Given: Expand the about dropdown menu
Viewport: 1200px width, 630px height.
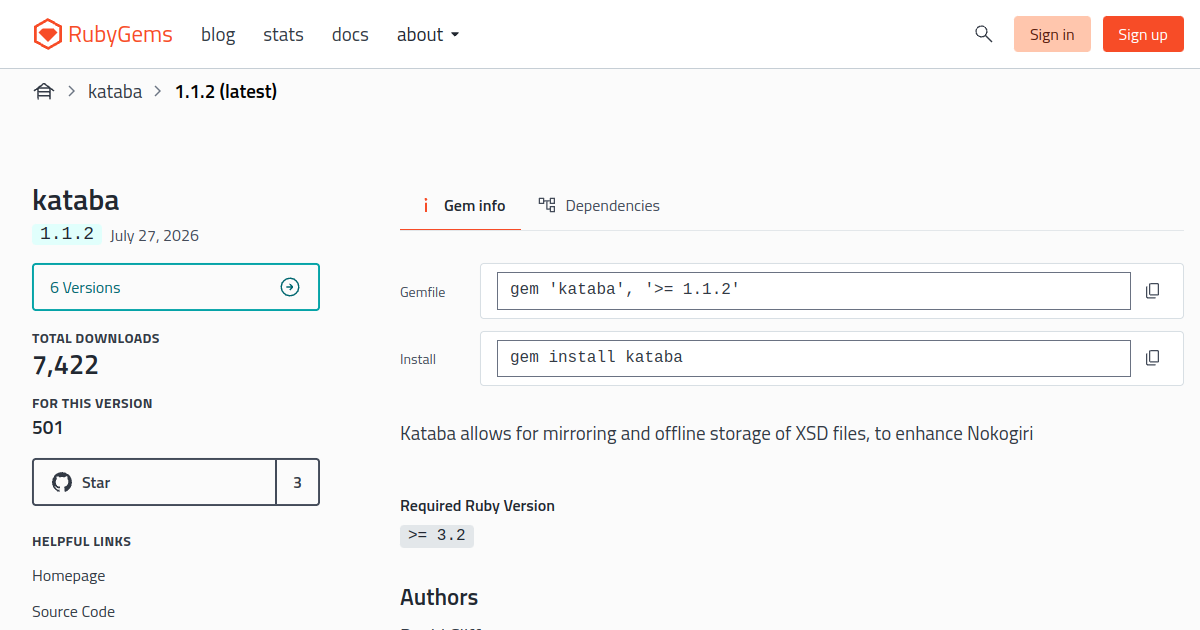Looking at the screenshot, I should point(428,35).
